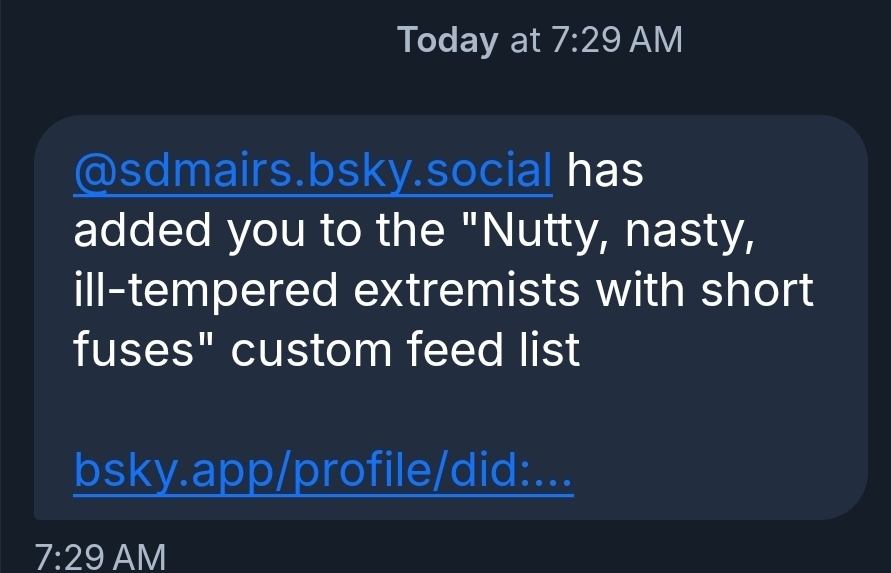Click the 7:29 AM timestamp below the message
This screenshot has height=573, width=891.
[100, 556]
